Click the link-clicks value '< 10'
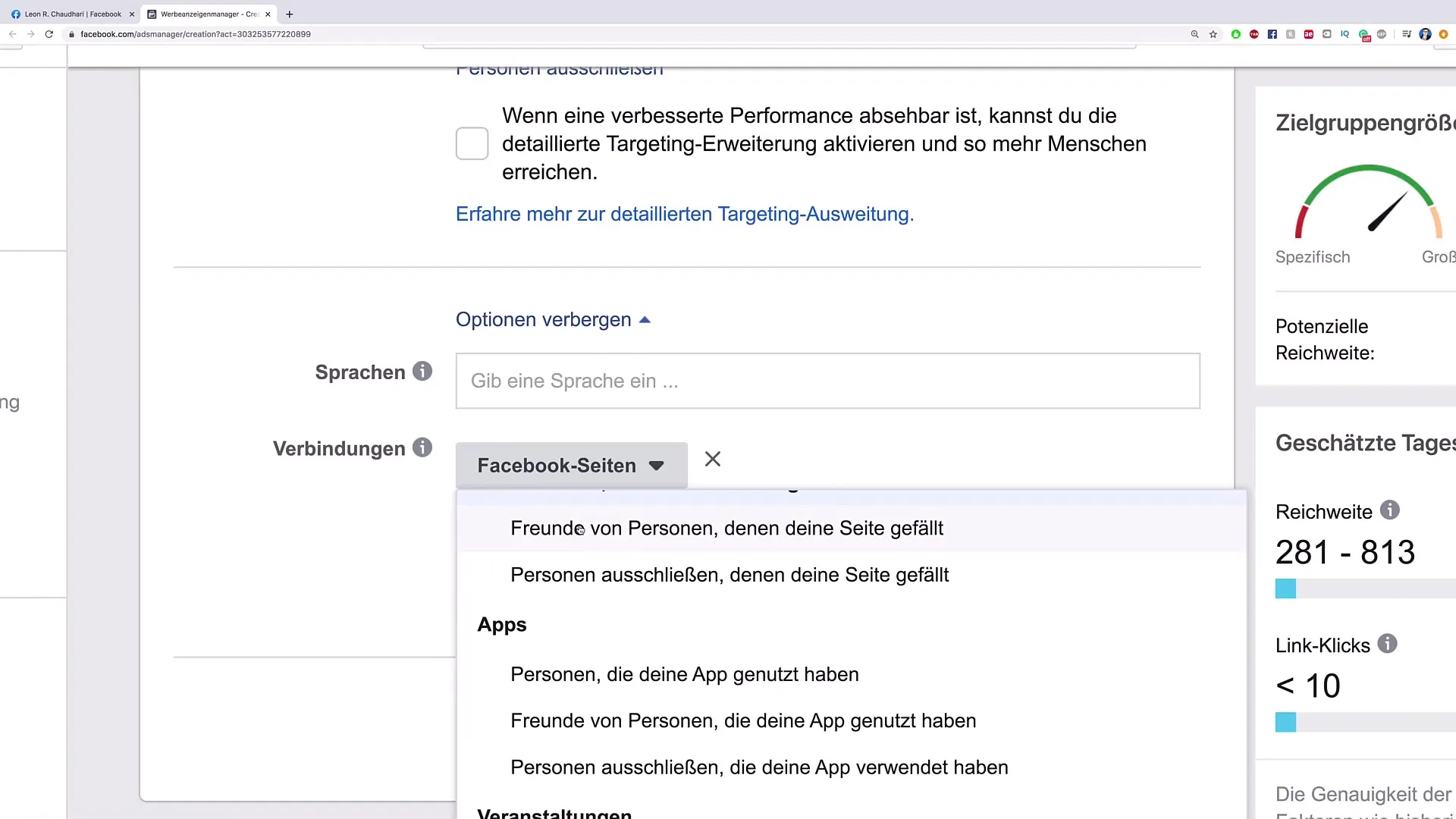Viewport: 1456px width, 819px height. click(1308, 686)
